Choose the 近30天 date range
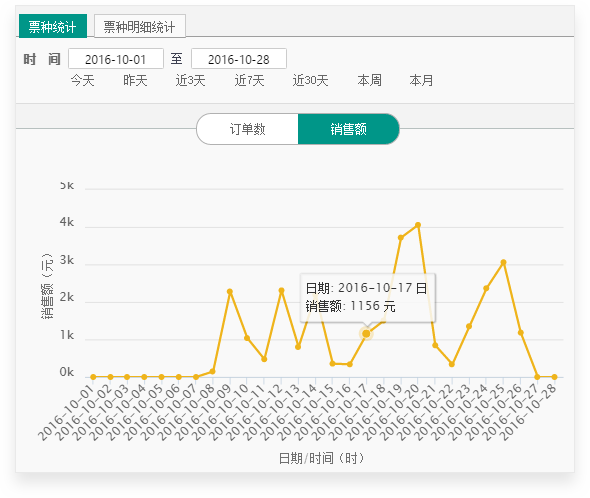The width and height of the screenshot is (590, 498). 310,80
